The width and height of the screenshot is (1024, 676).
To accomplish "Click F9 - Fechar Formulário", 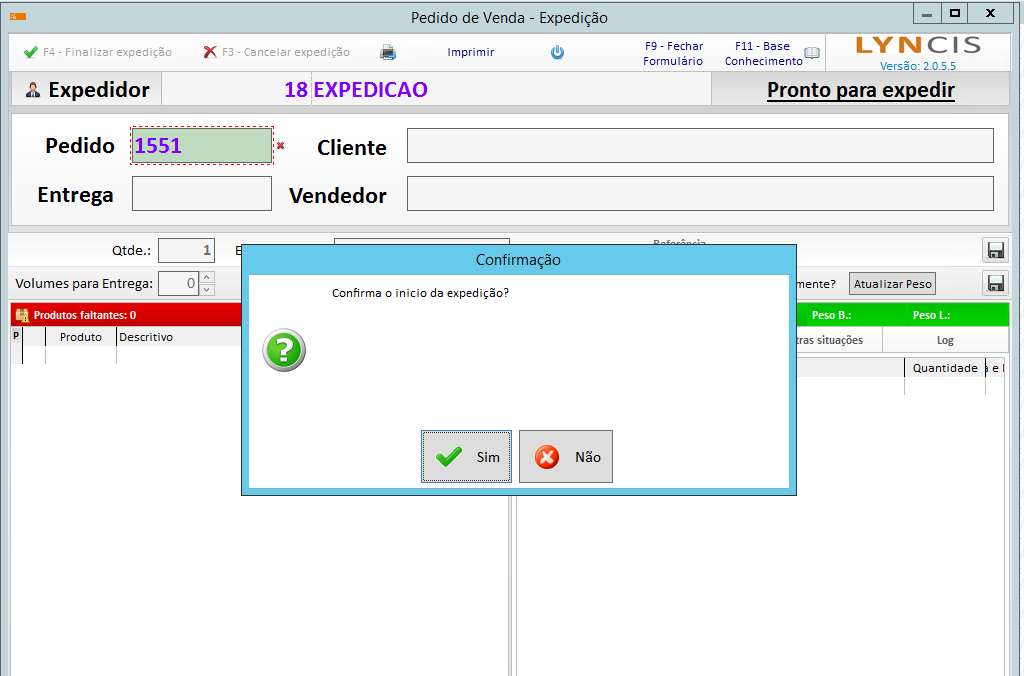I will pyautogui.click(x=673, y=54).
